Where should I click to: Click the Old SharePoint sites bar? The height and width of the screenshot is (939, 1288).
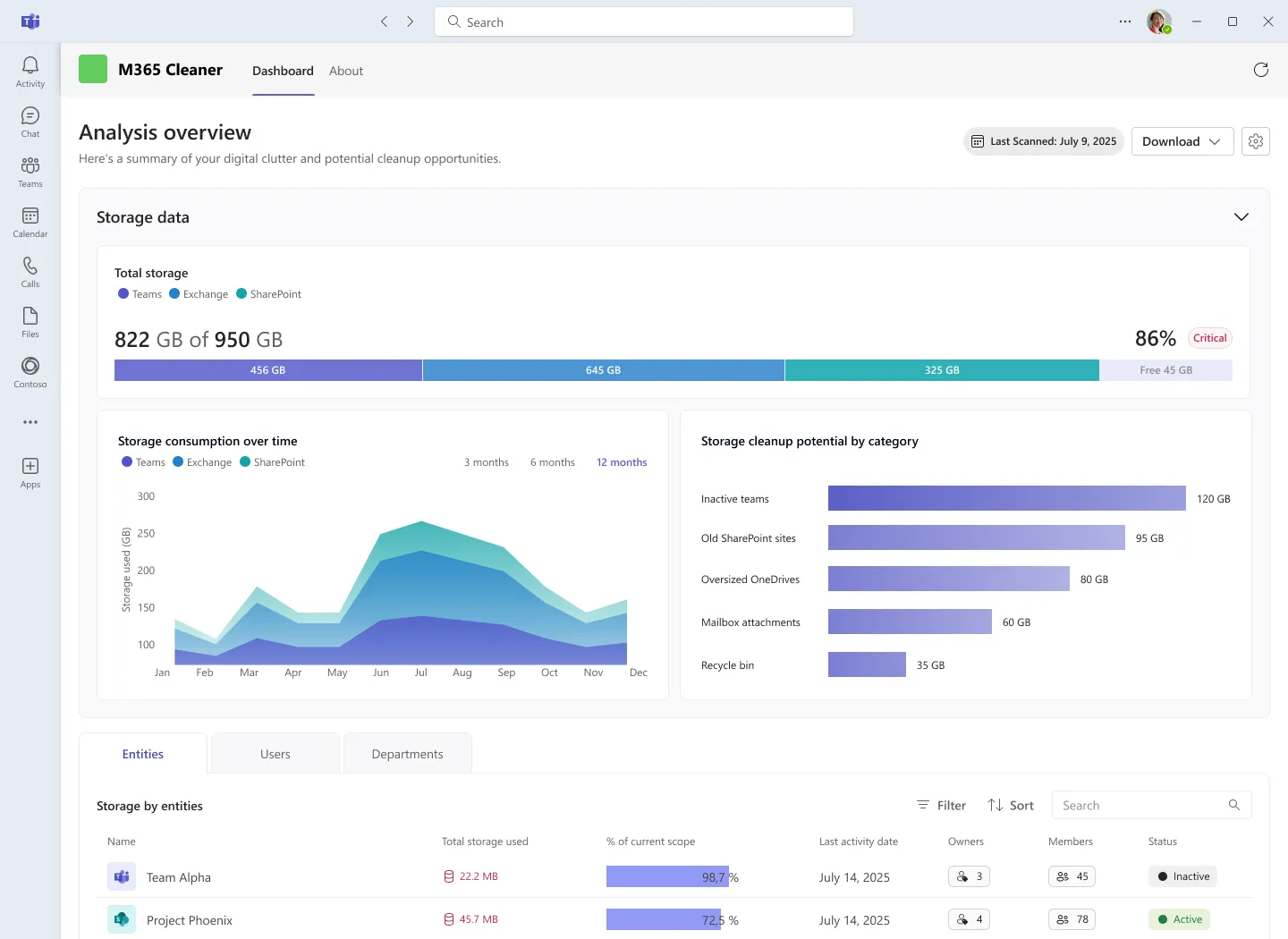click(x=977, y=537)
